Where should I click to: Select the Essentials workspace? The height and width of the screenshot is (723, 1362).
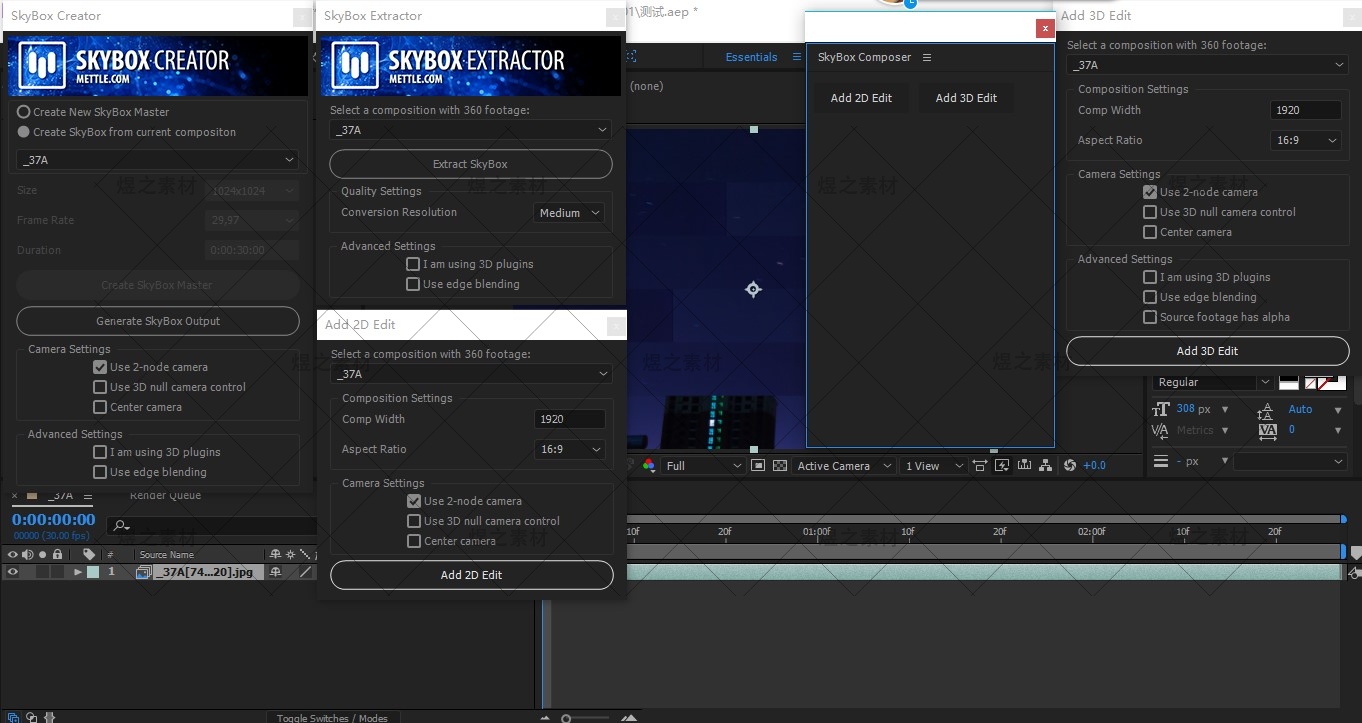(x=751, y=57)
